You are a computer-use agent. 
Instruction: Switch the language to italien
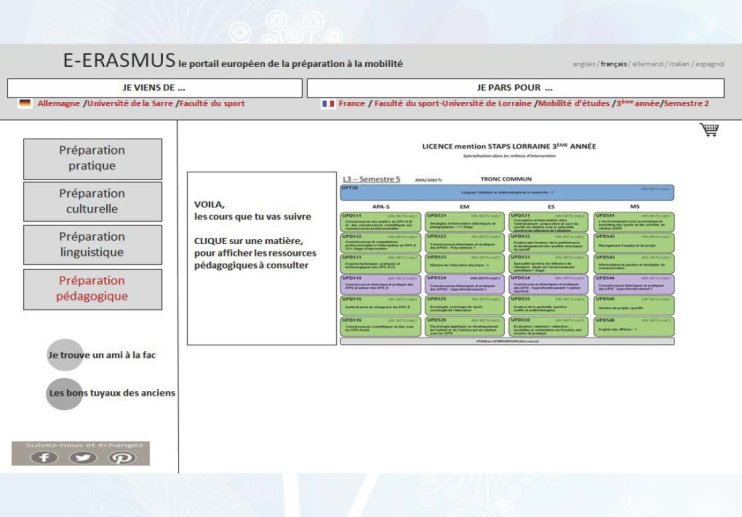click(679, 64)
